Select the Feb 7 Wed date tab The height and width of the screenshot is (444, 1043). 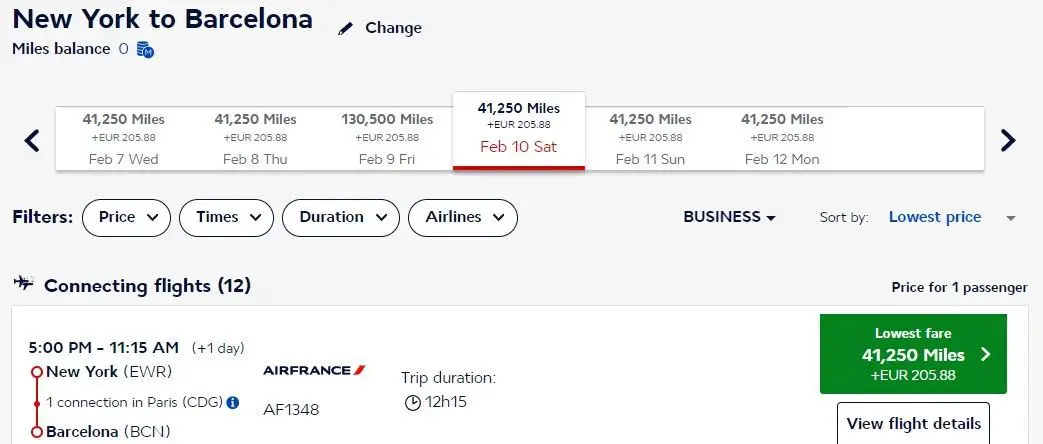click(123, 138)
